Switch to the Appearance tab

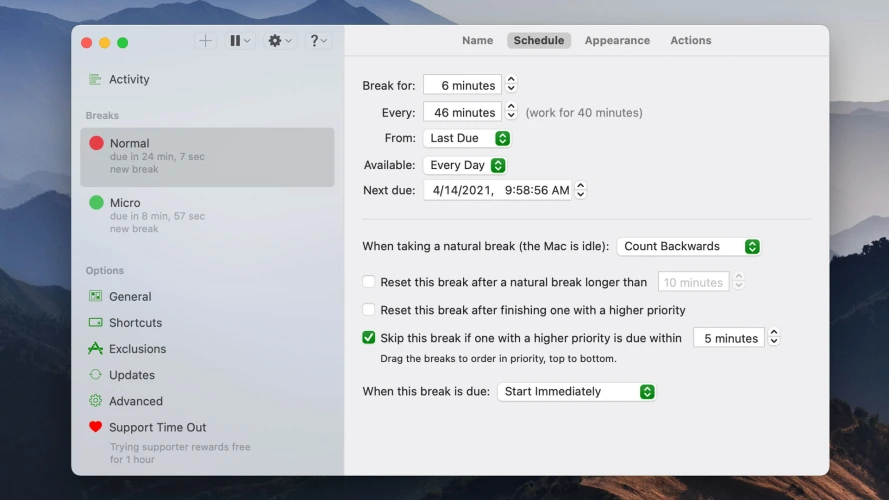[x=617, y=41]
